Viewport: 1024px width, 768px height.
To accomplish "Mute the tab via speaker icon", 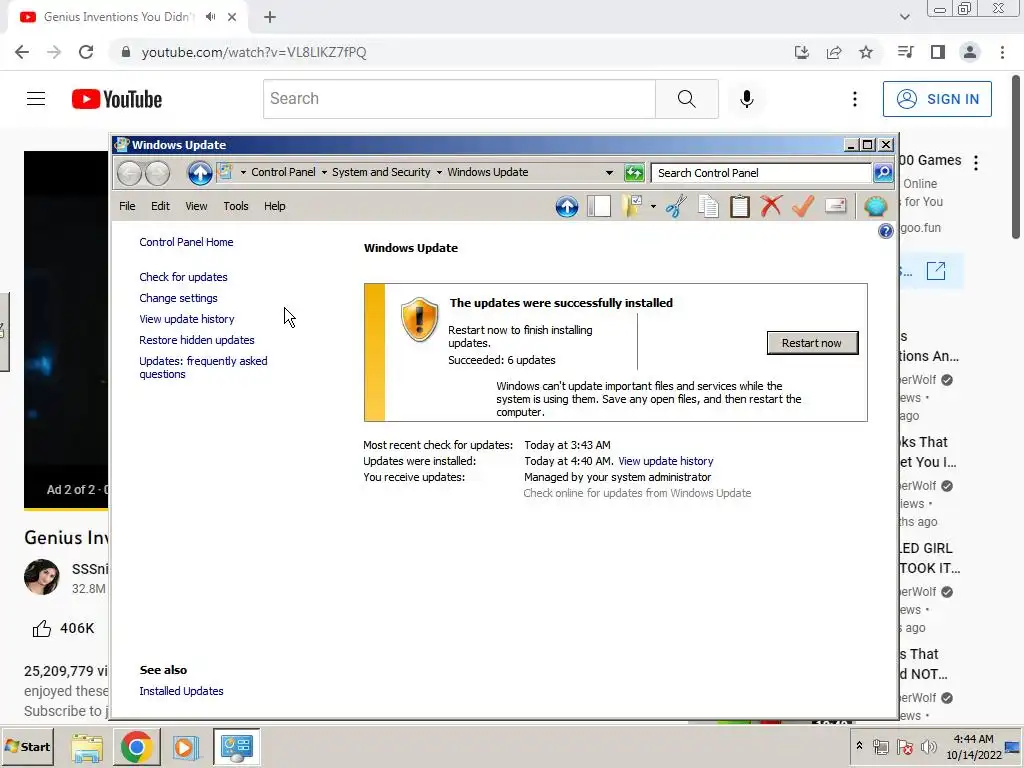I will tap(210, 17).
